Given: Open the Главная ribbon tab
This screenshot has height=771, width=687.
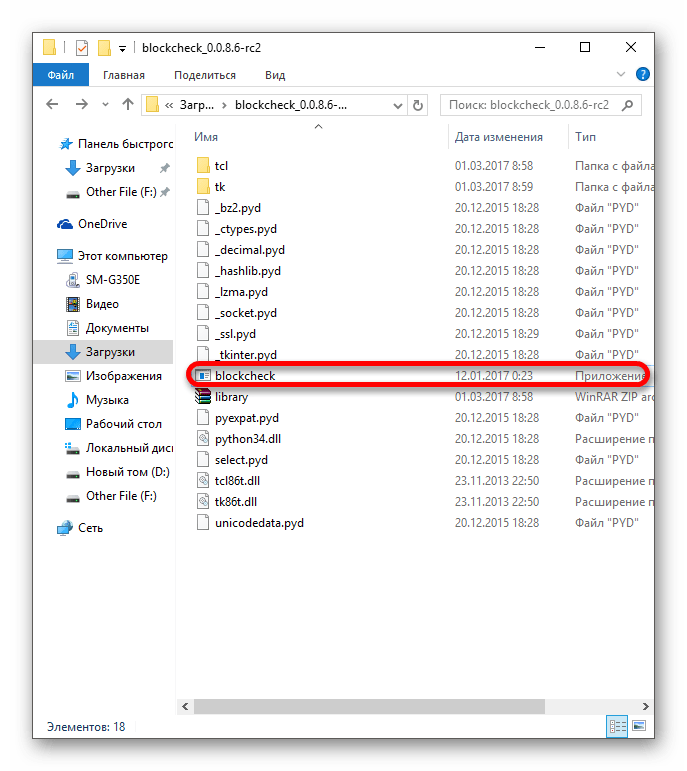Looking at the screenshot, I should tap(123, 75).
